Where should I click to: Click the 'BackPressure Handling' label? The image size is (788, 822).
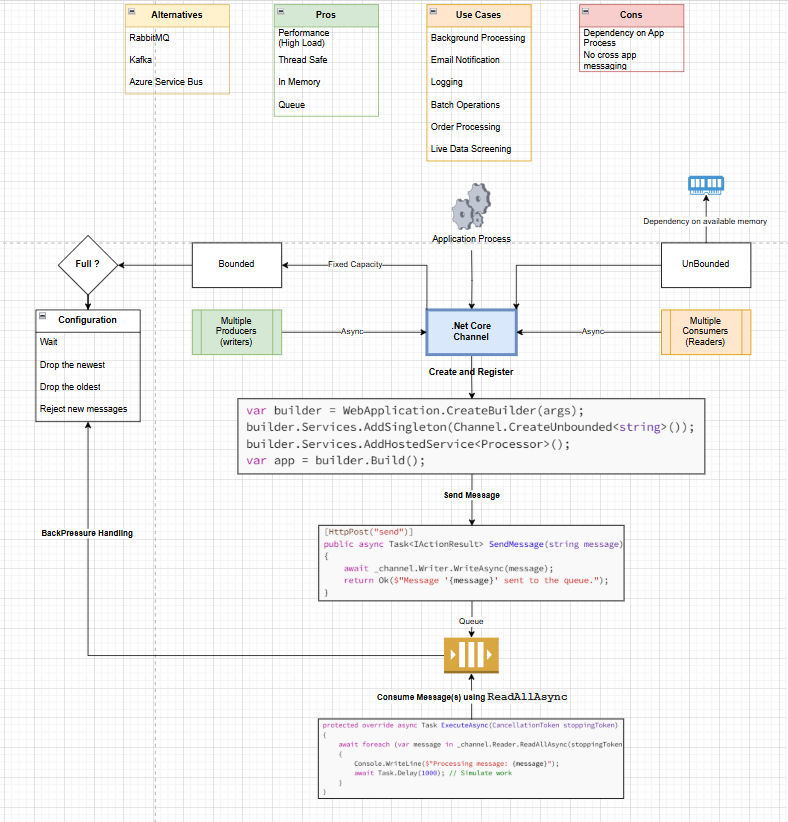87,533
